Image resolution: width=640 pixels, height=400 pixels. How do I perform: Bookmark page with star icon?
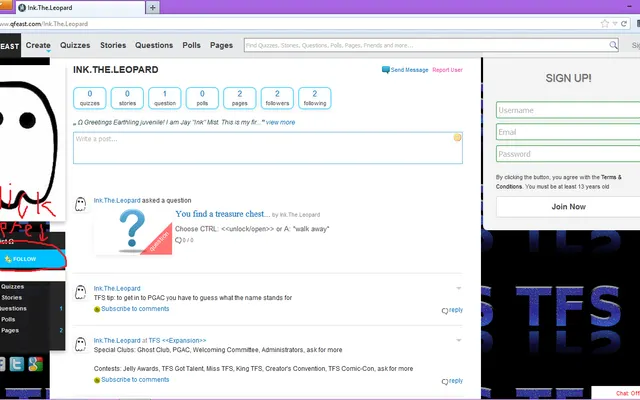(x=604, y=24)
